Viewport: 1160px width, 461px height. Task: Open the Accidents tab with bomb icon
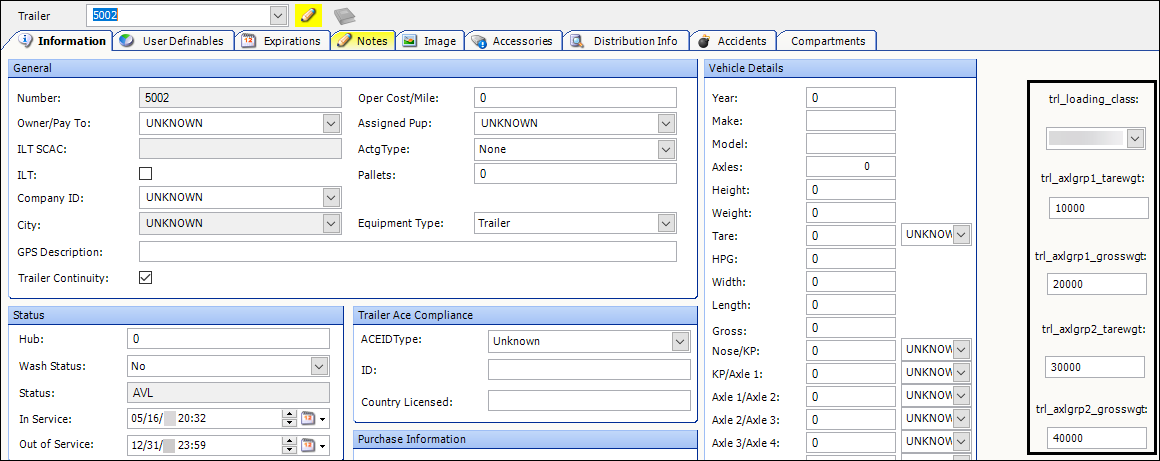732,41
